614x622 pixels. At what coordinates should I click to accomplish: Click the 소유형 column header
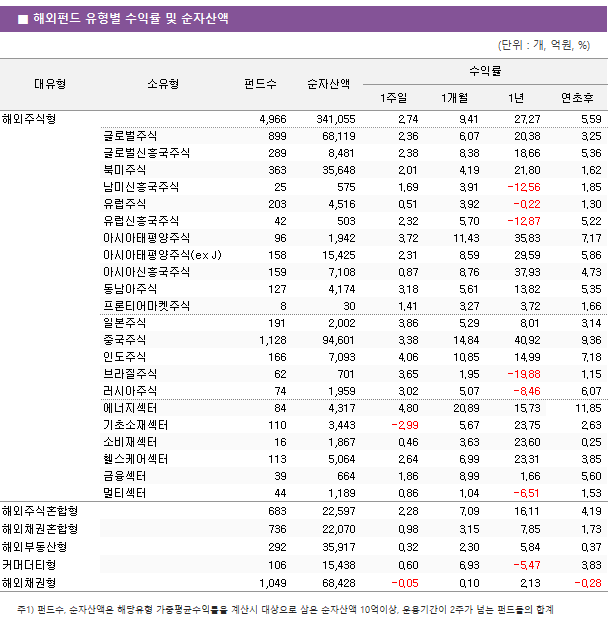pos(163,84)
